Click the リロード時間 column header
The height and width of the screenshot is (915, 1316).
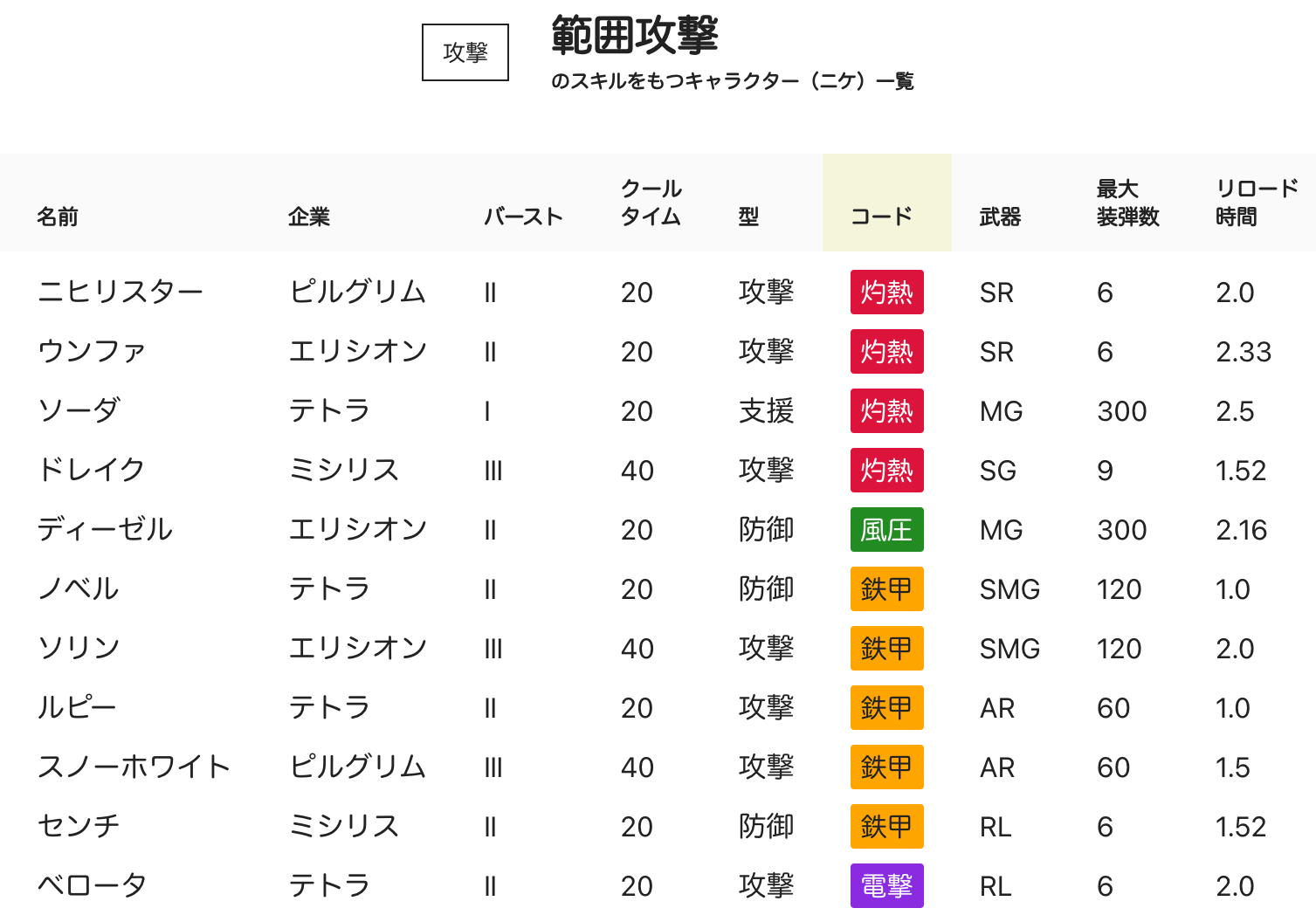[x=1257, y=203]
